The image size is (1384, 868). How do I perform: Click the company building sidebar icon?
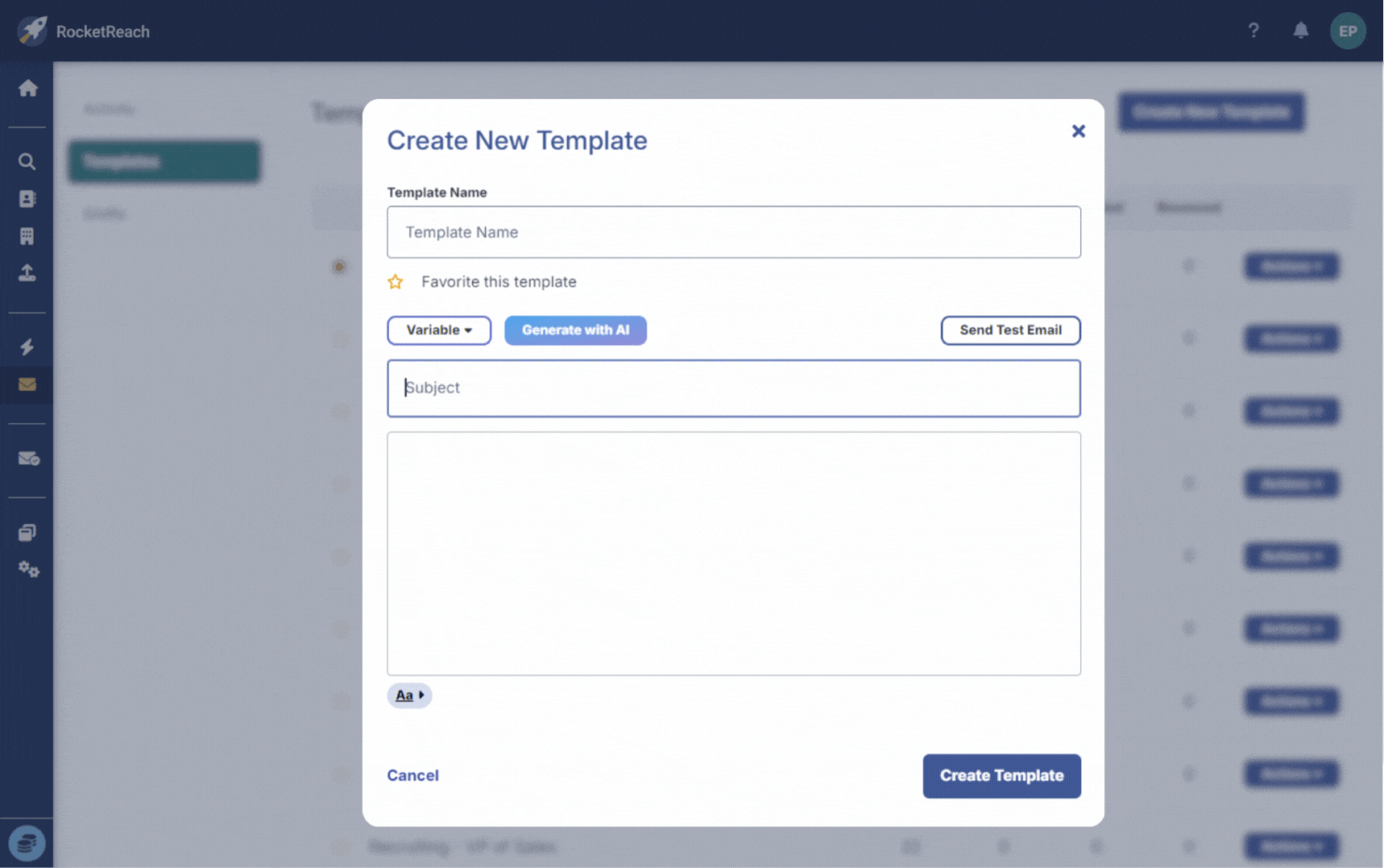[x=27, y=237]
